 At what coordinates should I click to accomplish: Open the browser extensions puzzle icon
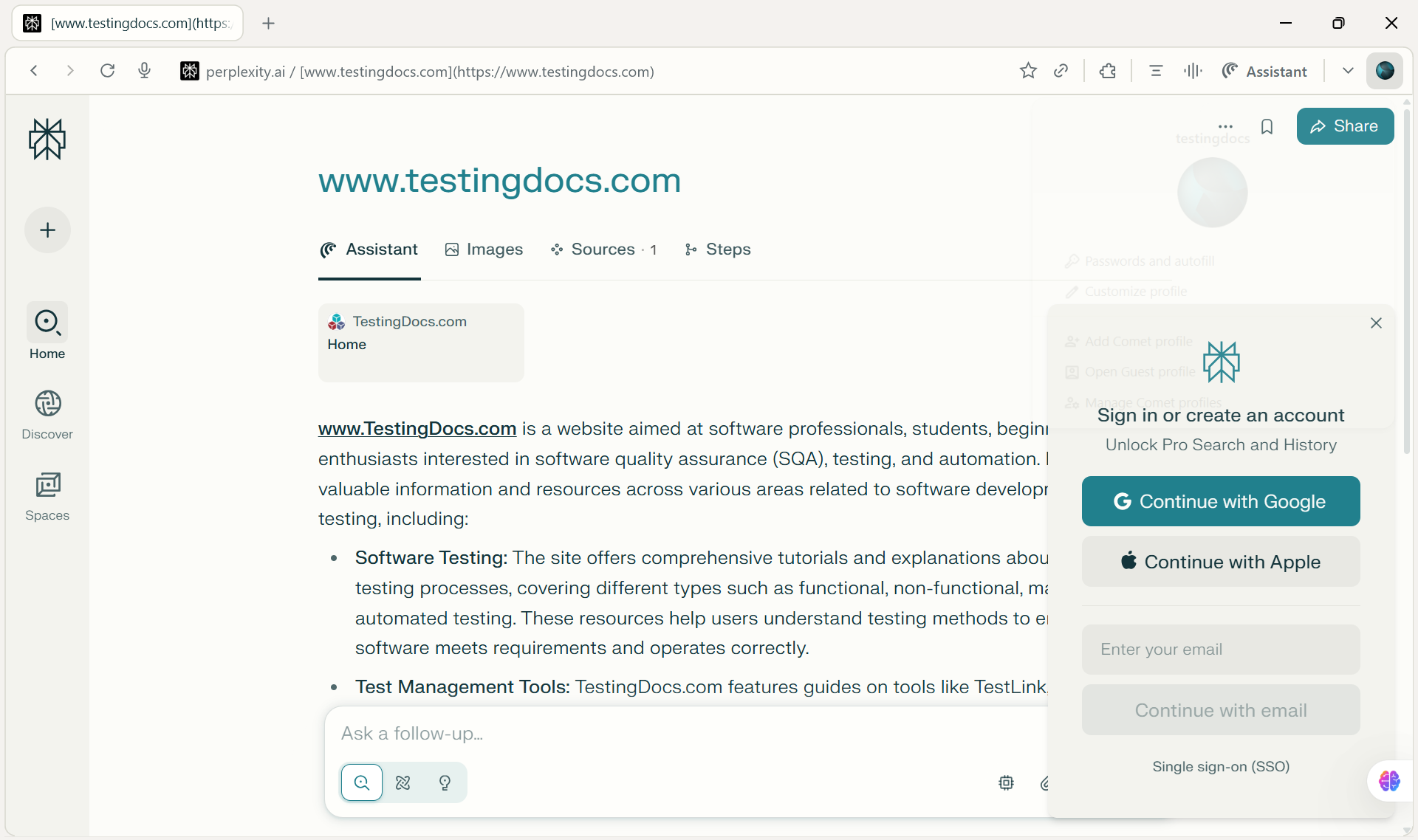point(1108,71)
